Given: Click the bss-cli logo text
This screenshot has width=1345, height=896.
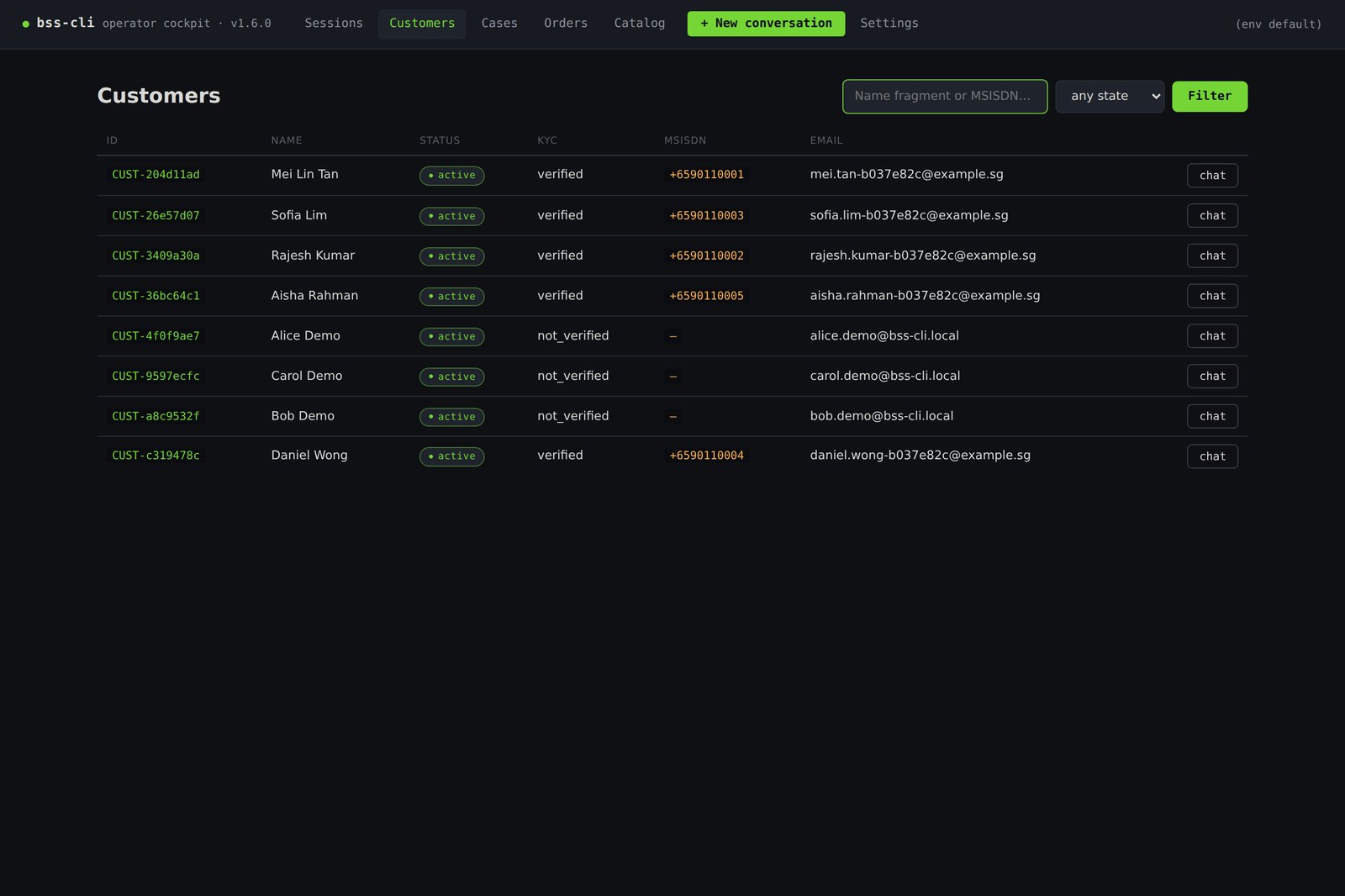Looking at the screenshot, I should pyautogui.click(x=66, y=23).
